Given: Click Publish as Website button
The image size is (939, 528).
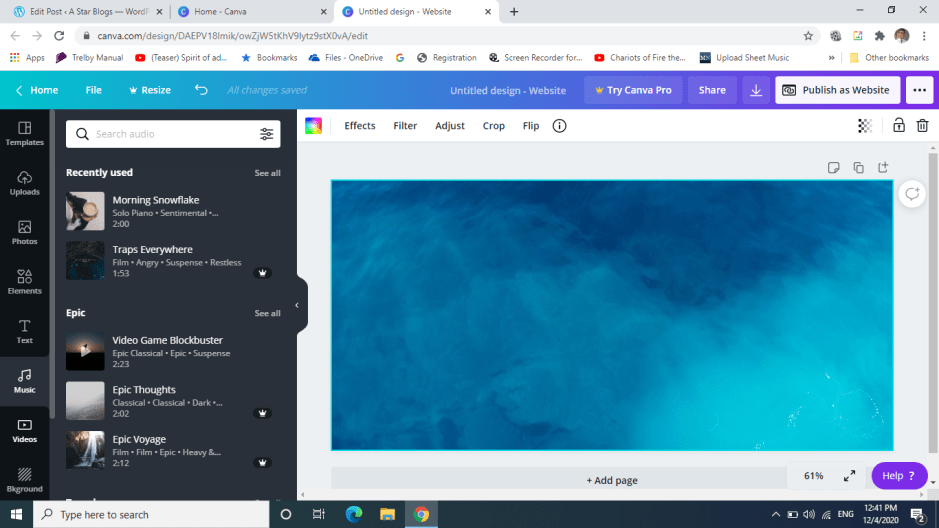Looking at the screenshot, I should coord(837,90).
